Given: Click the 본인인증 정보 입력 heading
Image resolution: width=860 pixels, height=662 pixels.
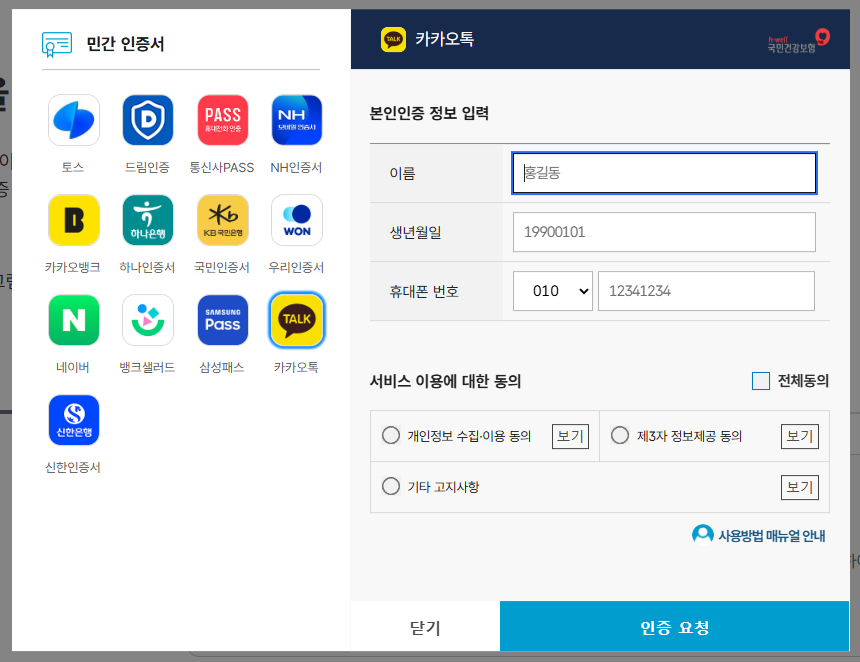Looking at the screenshot, I should click(x=429, y=113).
